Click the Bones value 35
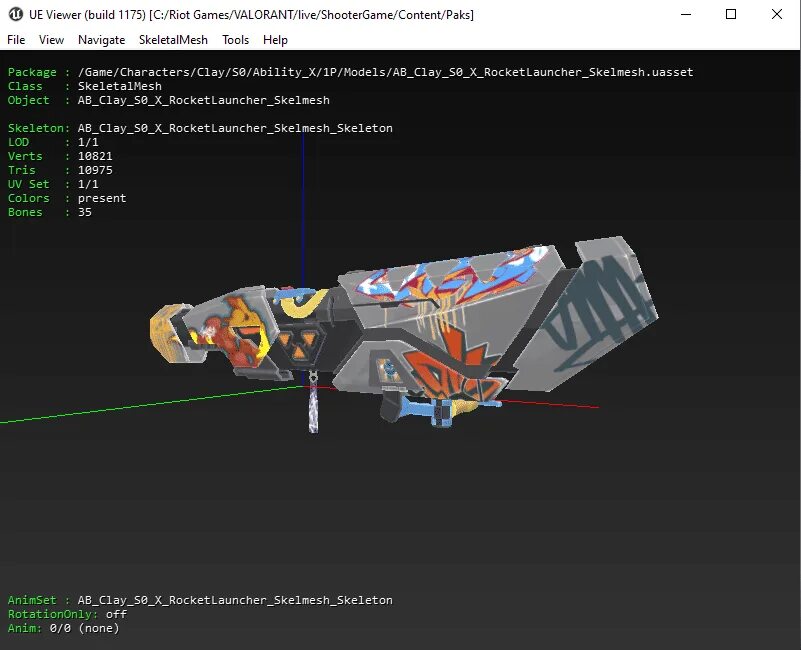Viewport: 801px width, 650px height. pos(85,212)
